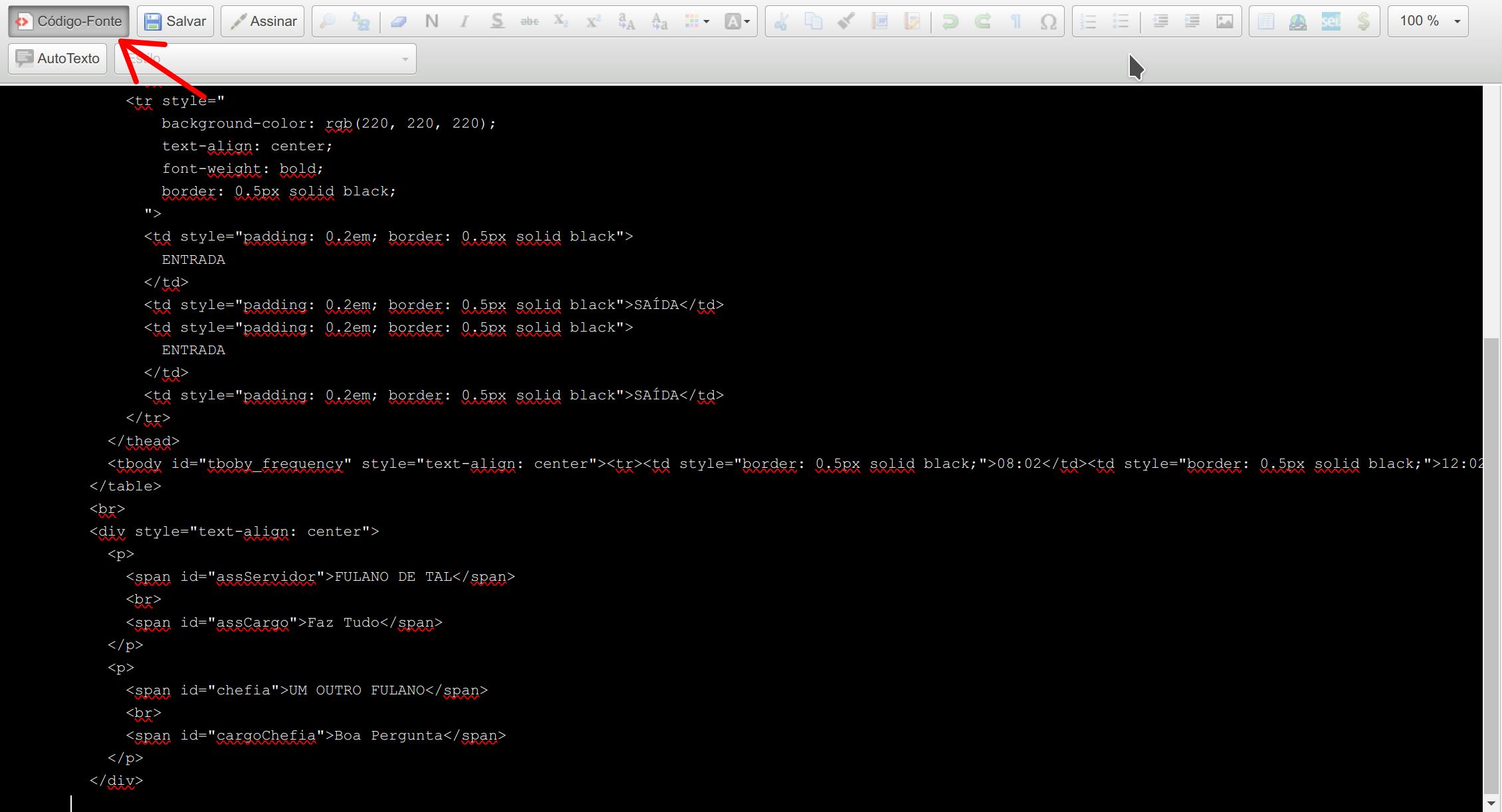Open the 100 % zoom dropdown
The width and height of the screenshot is (1502, 812).
pos(1428,21)
